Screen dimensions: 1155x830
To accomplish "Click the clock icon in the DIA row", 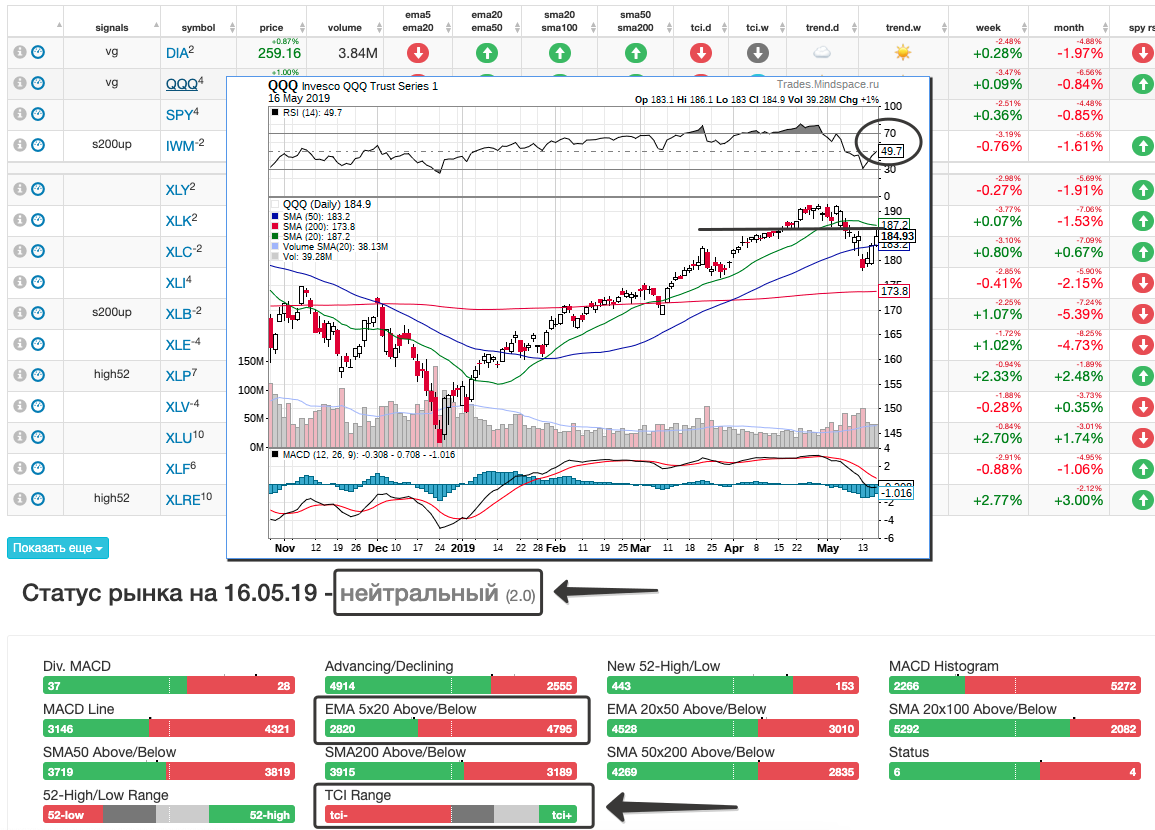I will click(38, 52).
